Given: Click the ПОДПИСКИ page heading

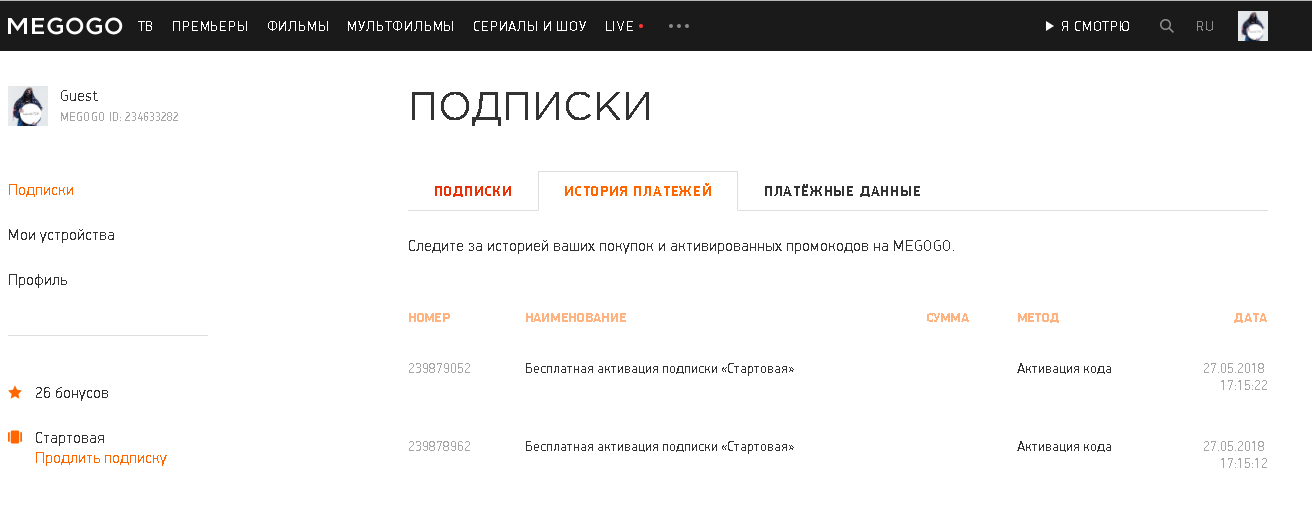Looking at the screenshot, I should point(530,107).
